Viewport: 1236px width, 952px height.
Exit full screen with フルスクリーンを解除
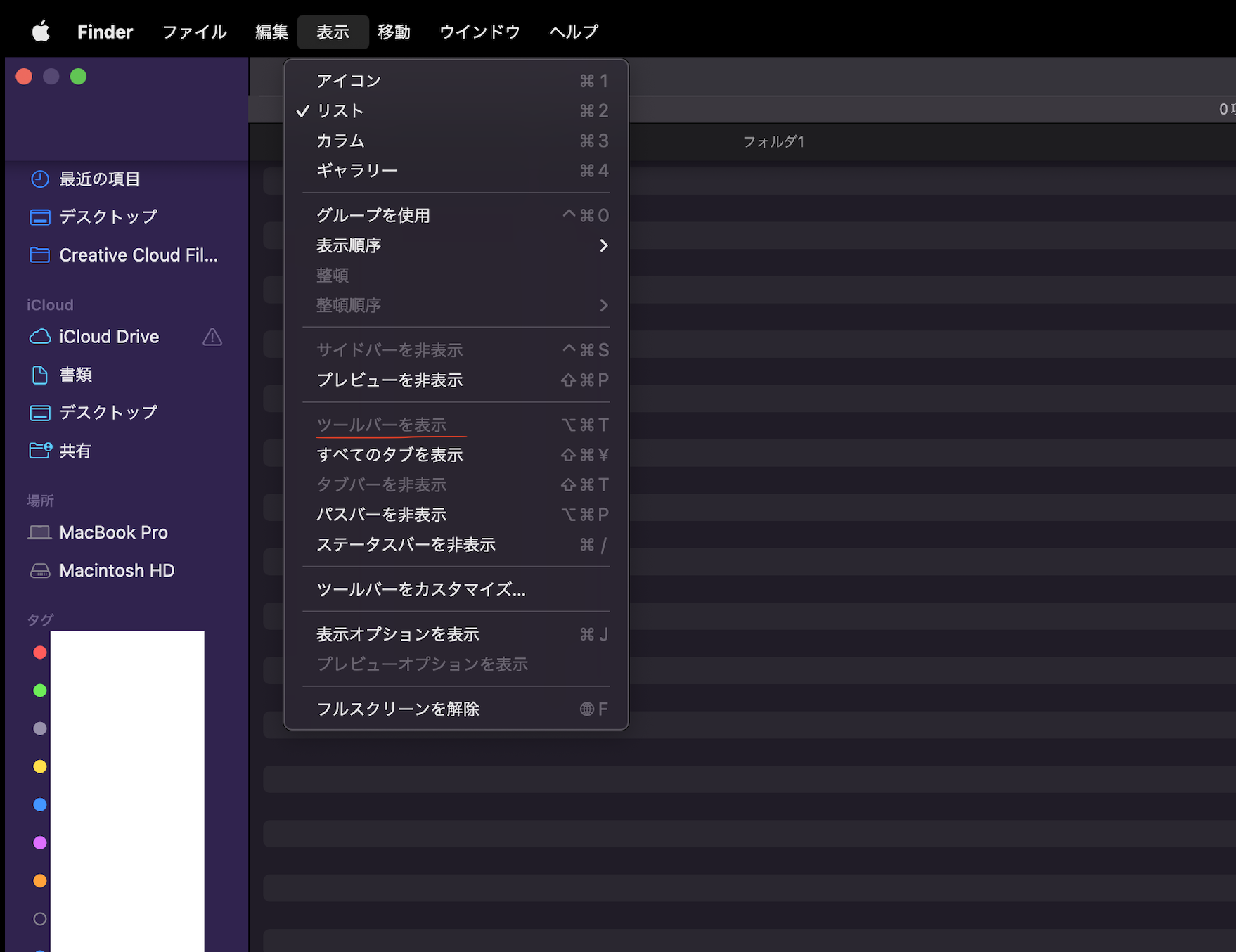coord(398,709)
